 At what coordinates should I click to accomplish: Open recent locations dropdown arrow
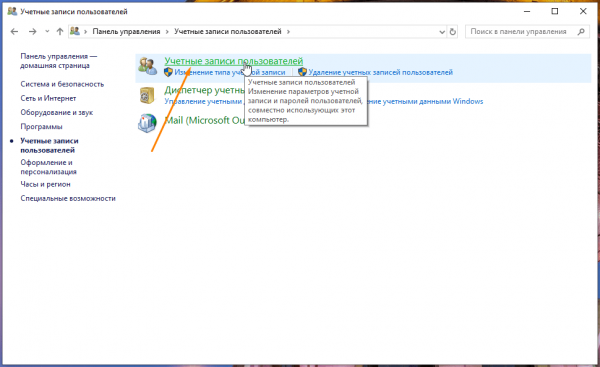coord(47,32)
